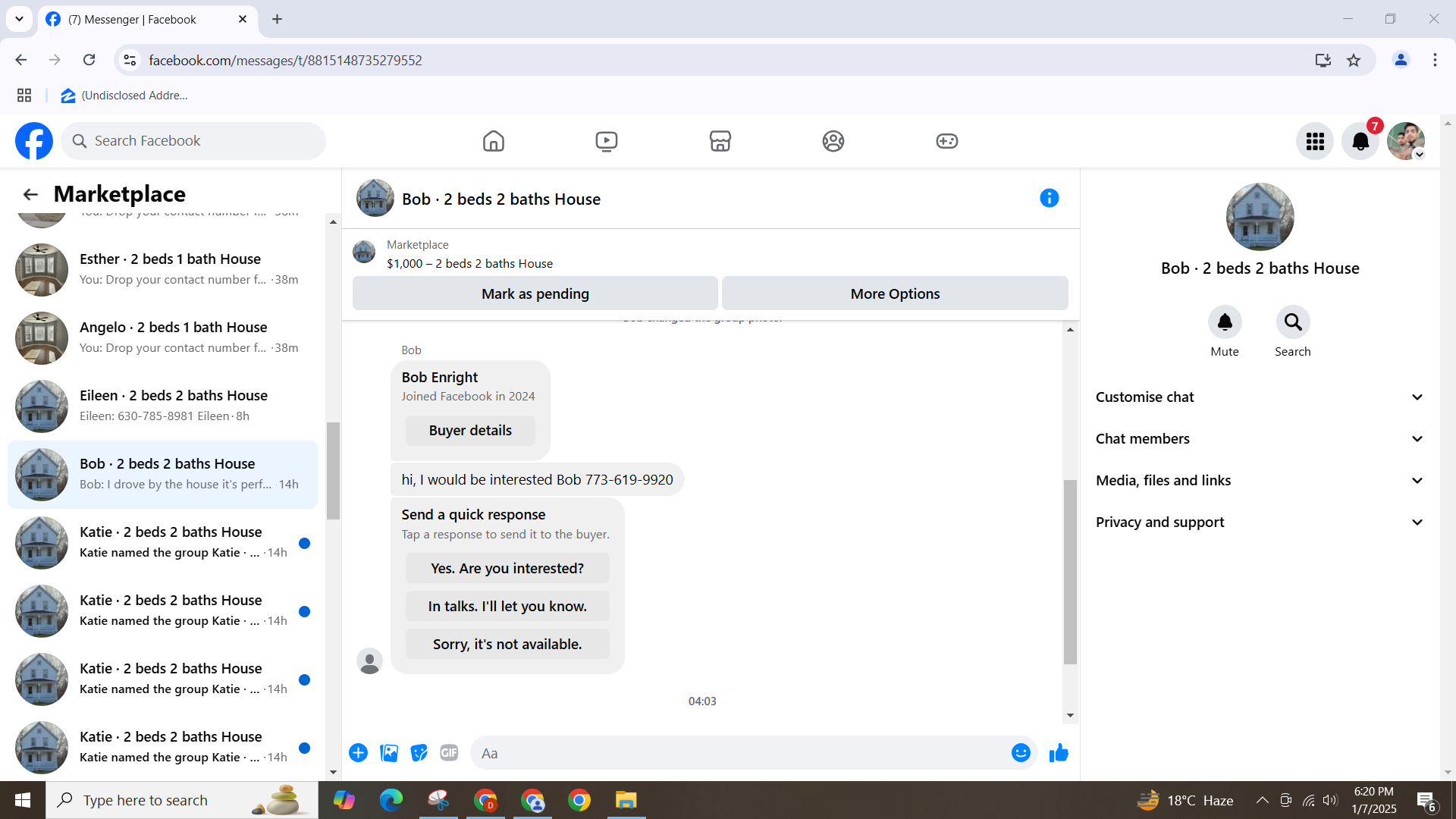Screen dimensions: 1456x819
Task: Click the Facebook Home icon
Action: click(493, 141)
